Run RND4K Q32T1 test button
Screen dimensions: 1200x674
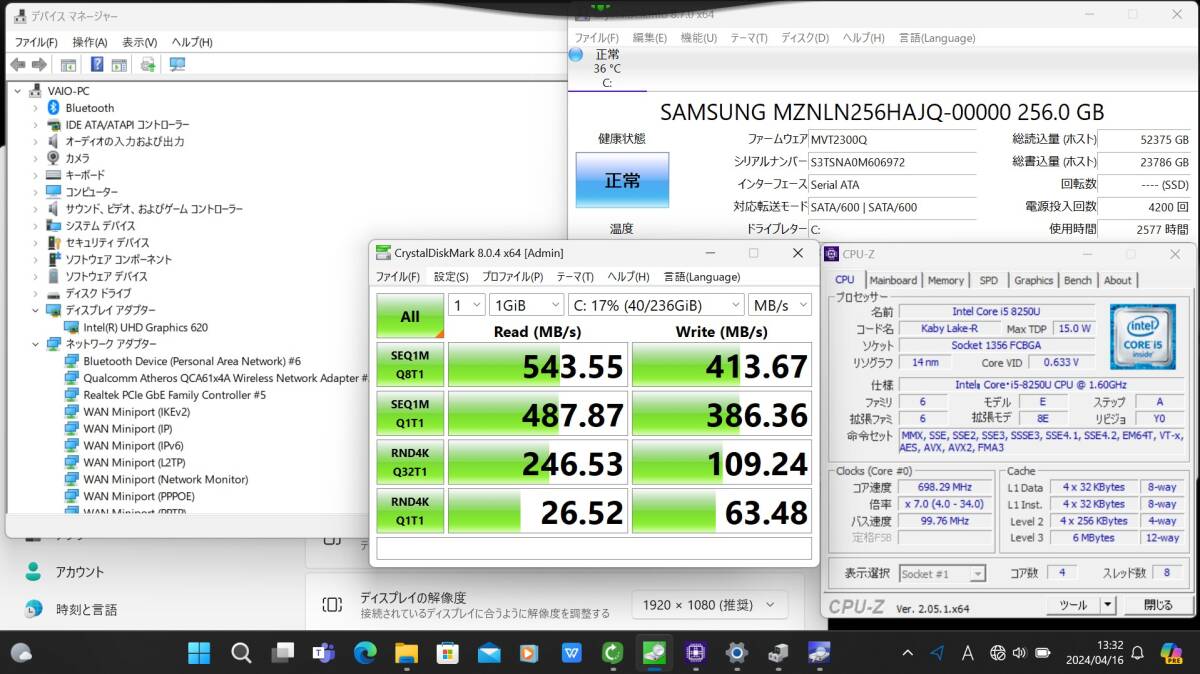tap(410, 462)
